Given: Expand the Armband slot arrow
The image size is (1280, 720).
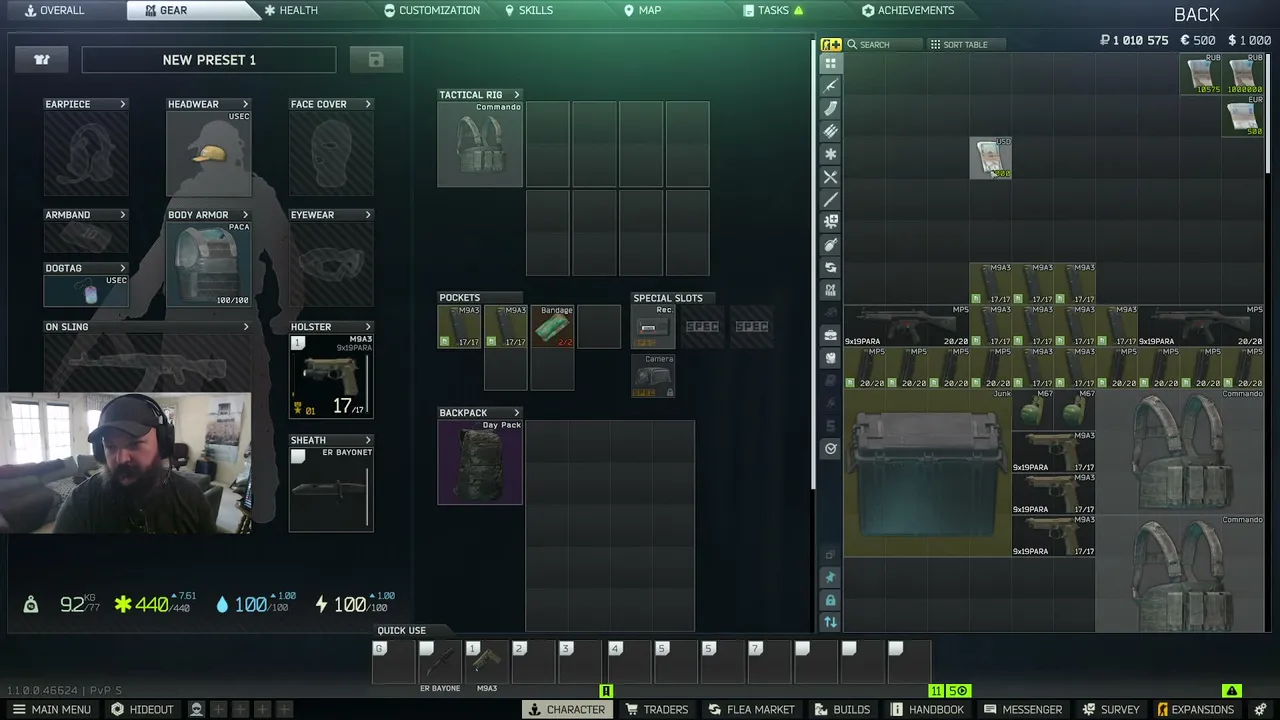Looking at the screenshot, I should tap(123, 215).
